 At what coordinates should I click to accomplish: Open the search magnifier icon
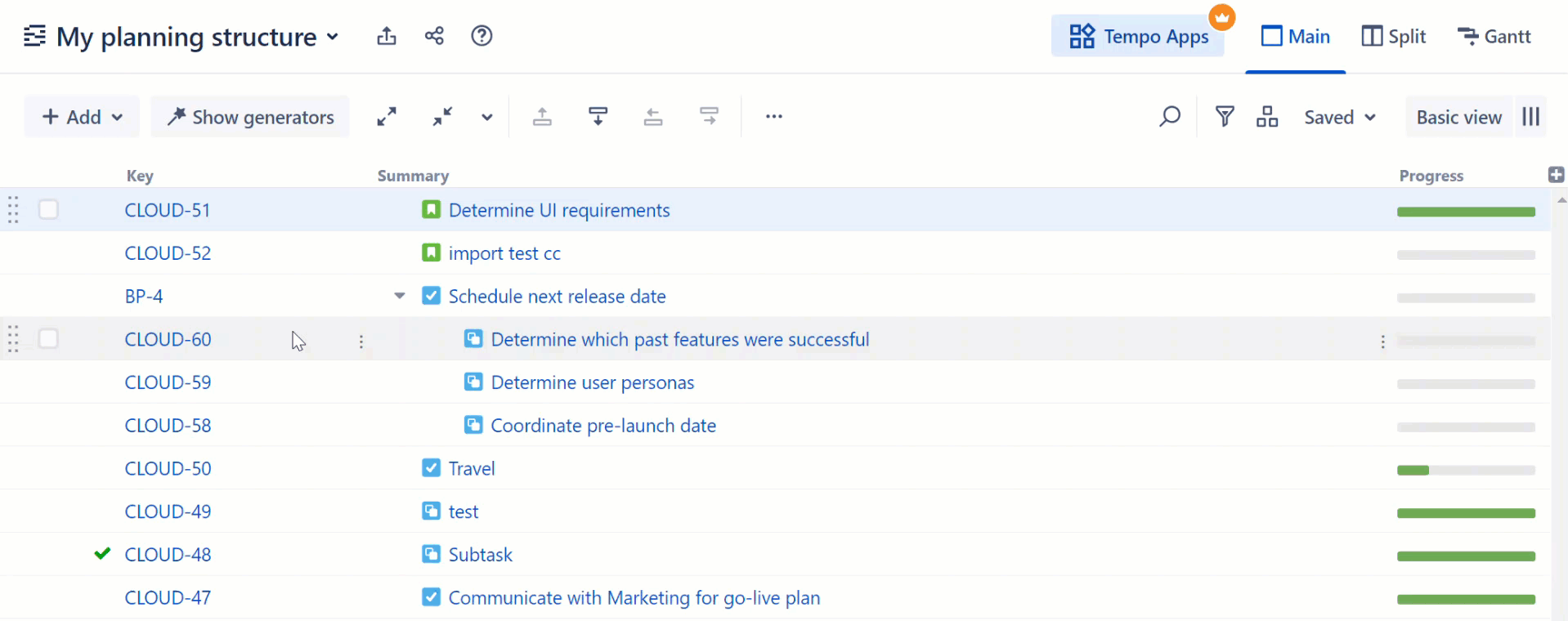1169,117
